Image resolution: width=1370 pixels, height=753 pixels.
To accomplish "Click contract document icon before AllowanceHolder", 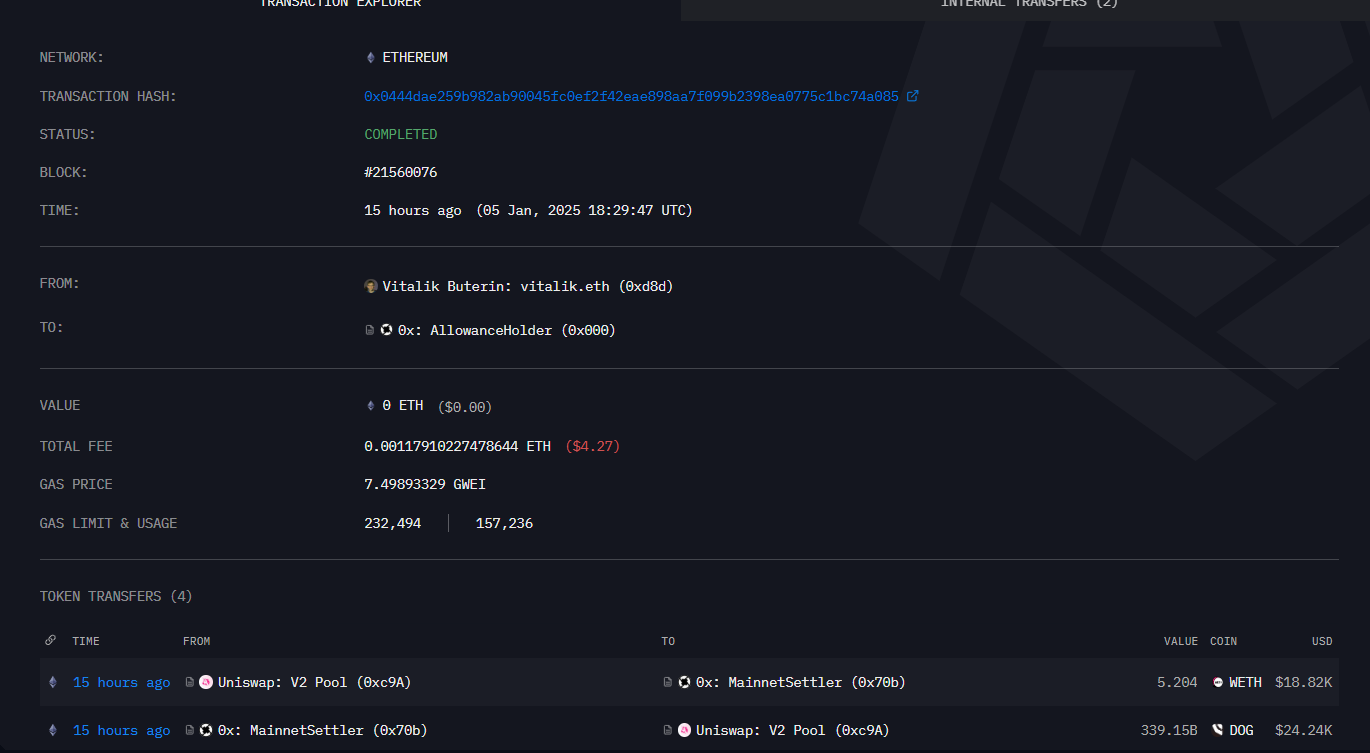I will tap(370, 330).
